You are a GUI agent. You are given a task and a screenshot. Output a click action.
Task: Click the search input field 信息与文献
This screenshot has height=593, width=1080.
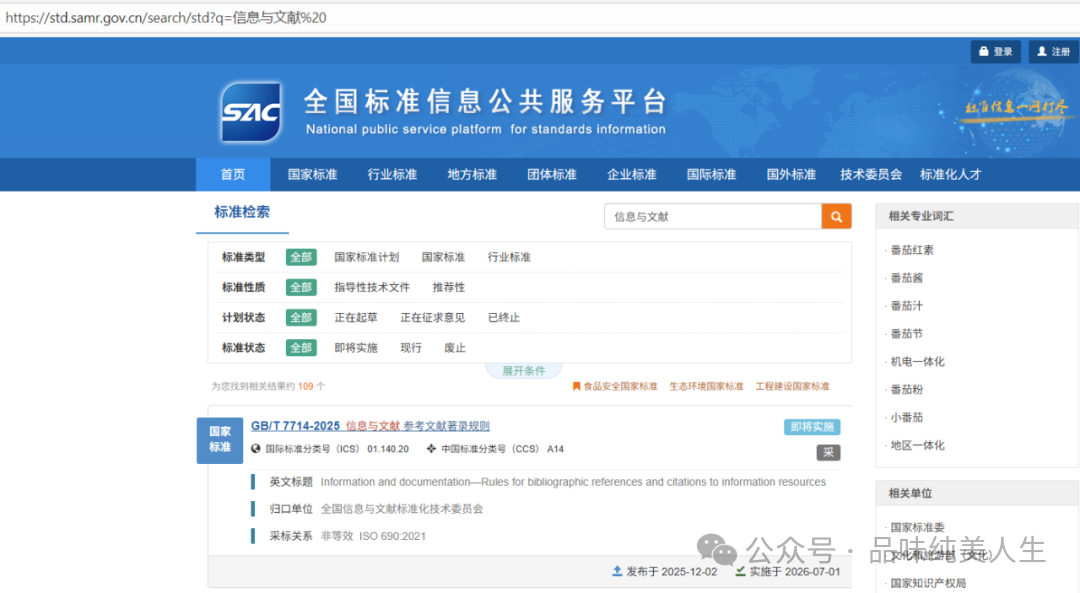pyautogui.click(x=712, y=216)
